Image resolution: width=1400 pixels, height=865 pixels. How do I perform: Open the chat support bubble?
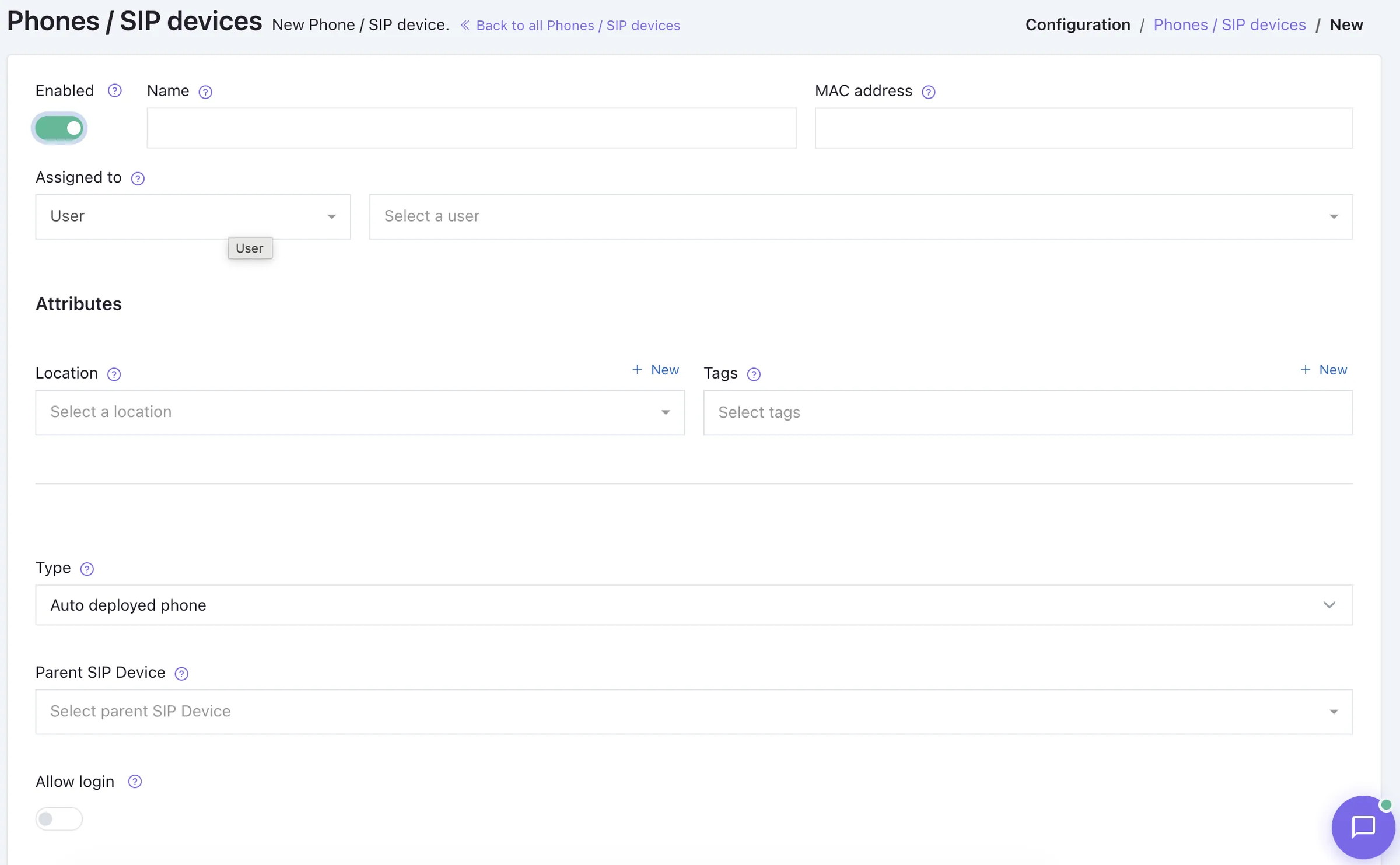pos(1363,827)
